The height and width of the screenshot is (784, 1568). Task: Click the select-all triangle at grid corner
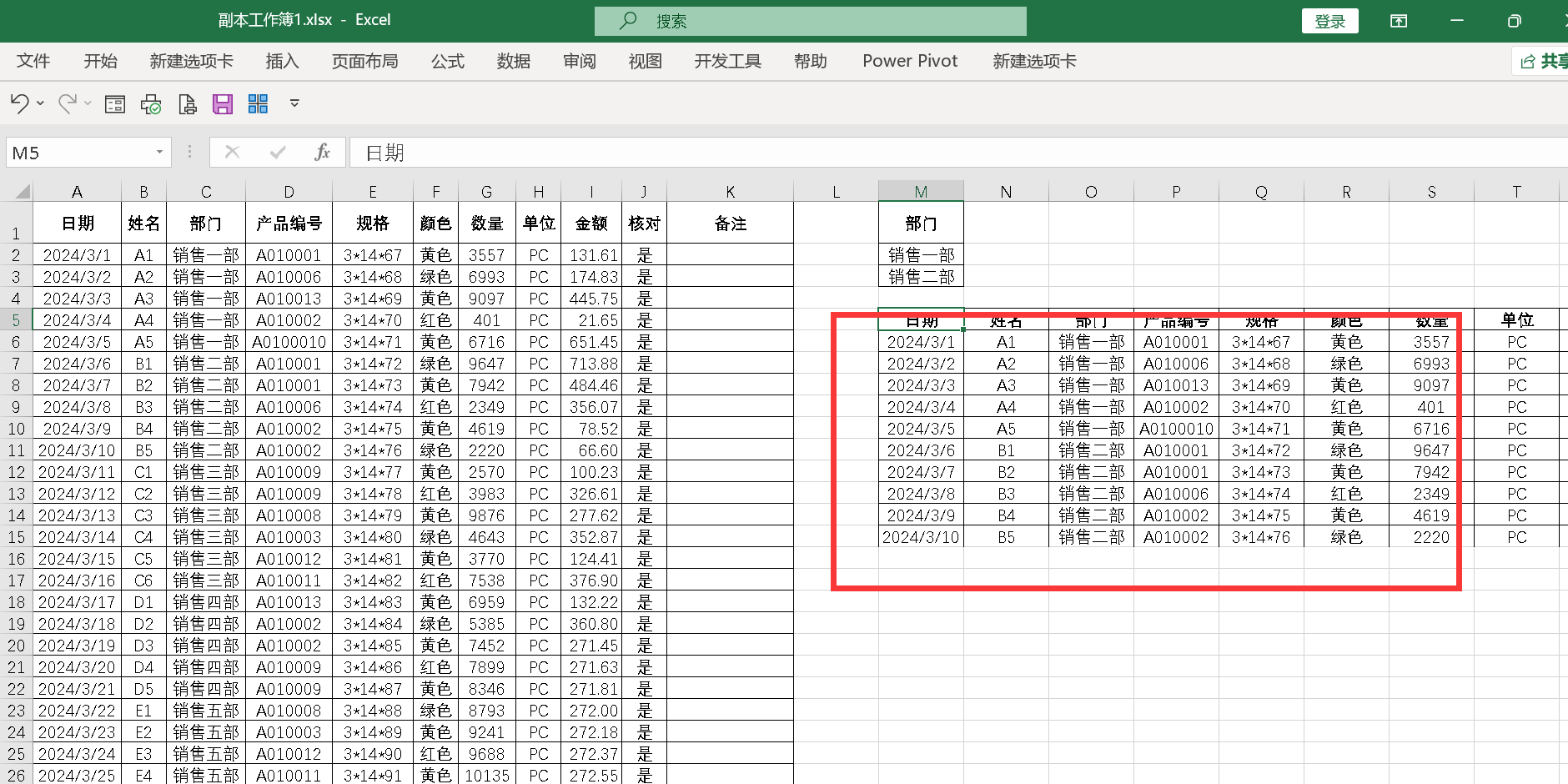point(22,192)
